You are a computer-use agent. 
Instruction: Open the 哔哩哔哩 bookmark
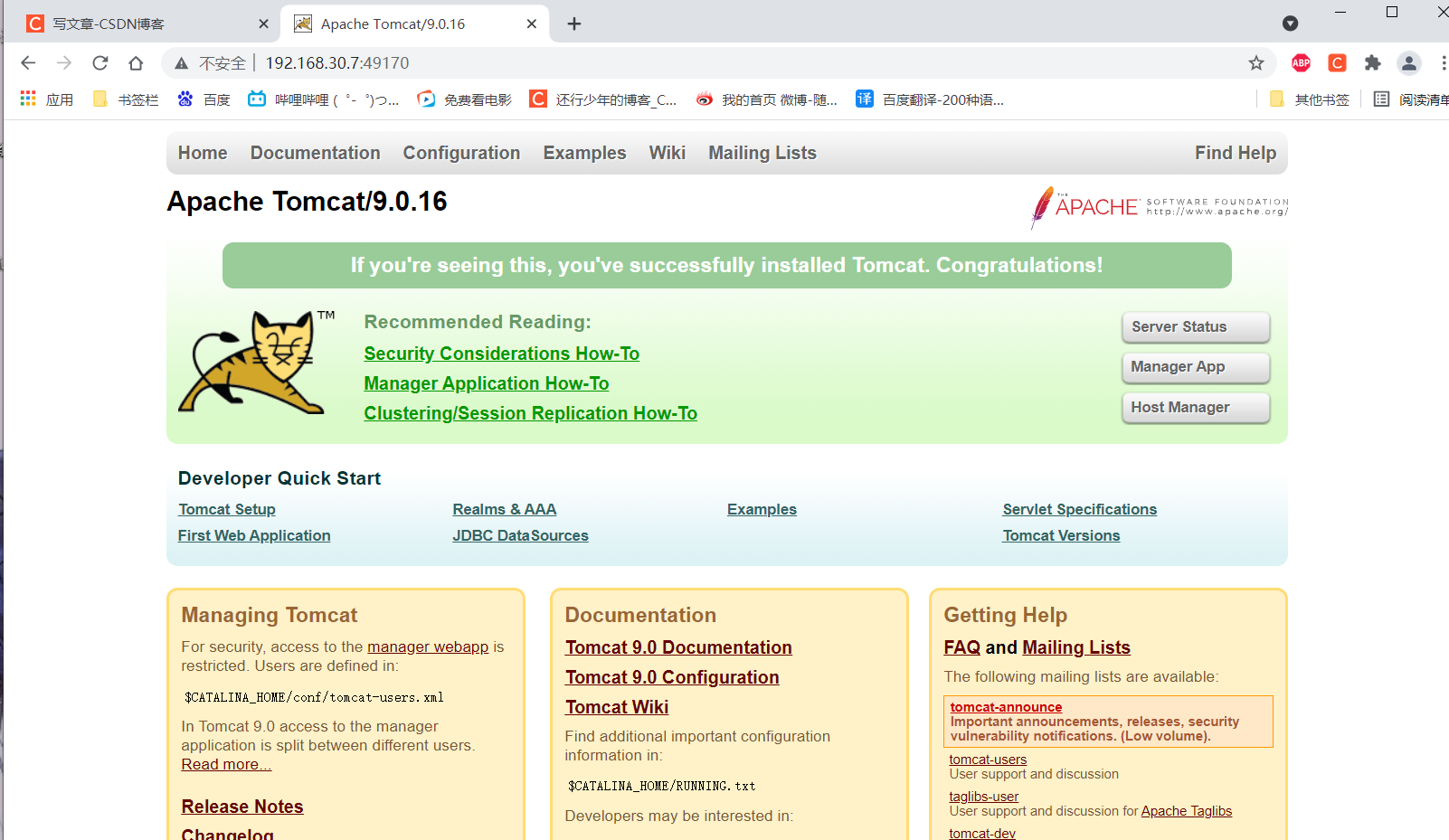(x=323, y=99)
